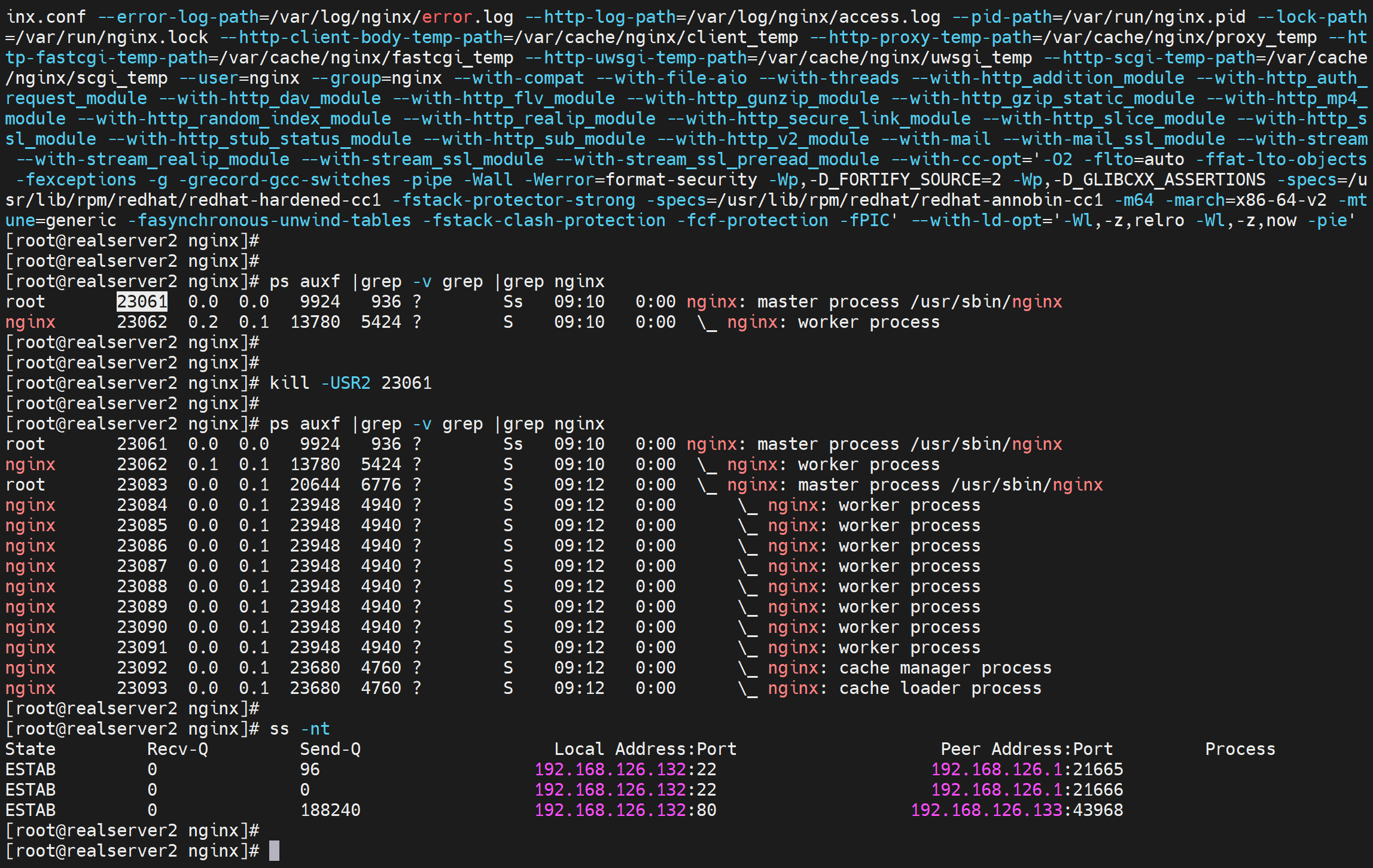Click the kill -USR2 23061 command

(350, 383)
